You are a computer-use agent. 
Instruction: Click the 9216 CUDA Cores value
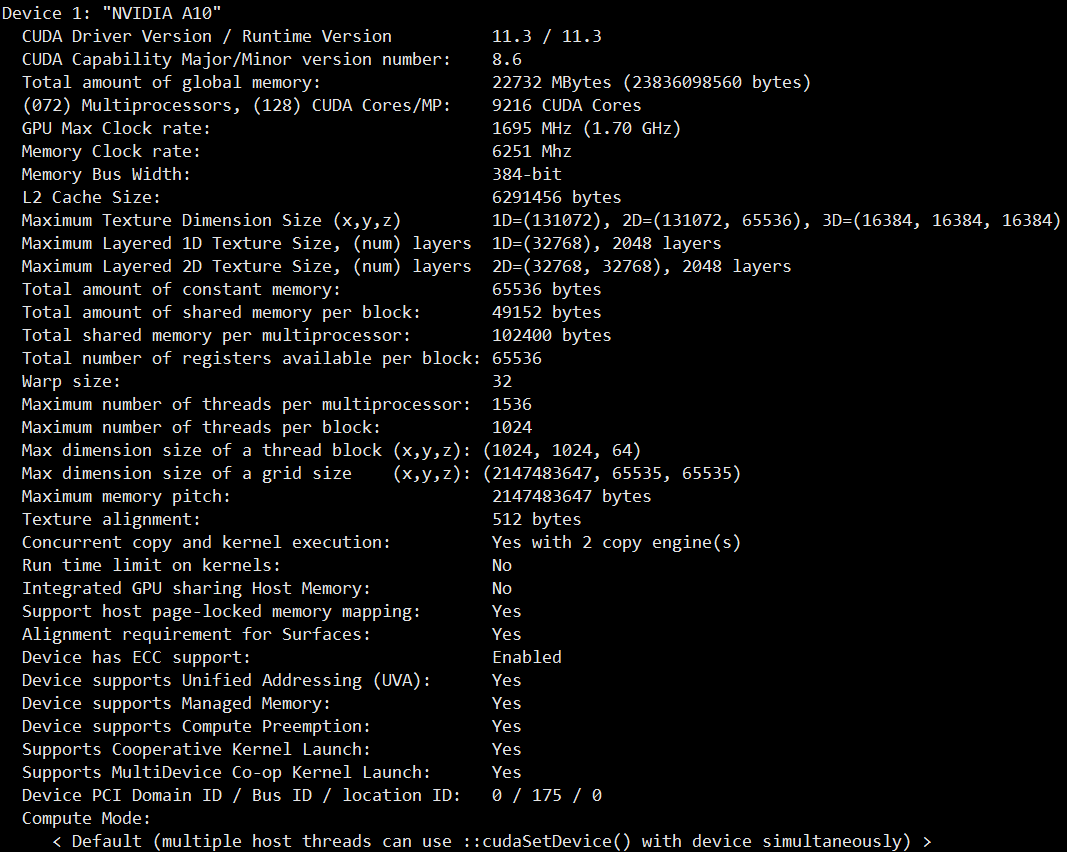click(x=566, y=105)
